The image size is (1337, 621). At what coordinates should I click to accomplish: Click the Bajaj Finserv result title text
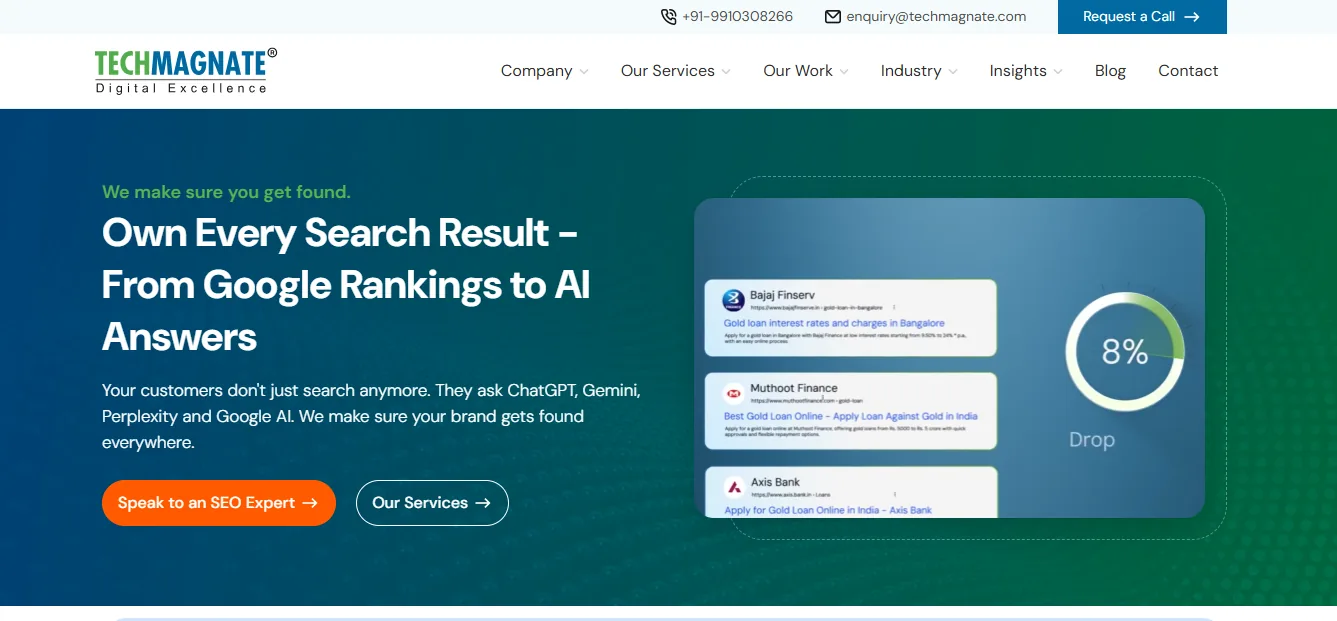pyautogui.click(x=784, y=296)
